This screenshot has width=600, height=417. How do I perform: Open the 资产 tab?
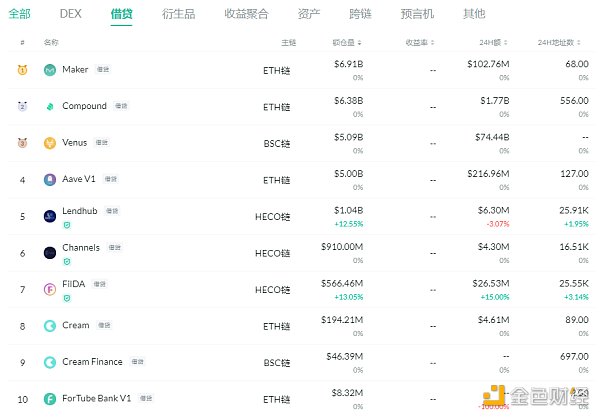[x=309, y=14]
